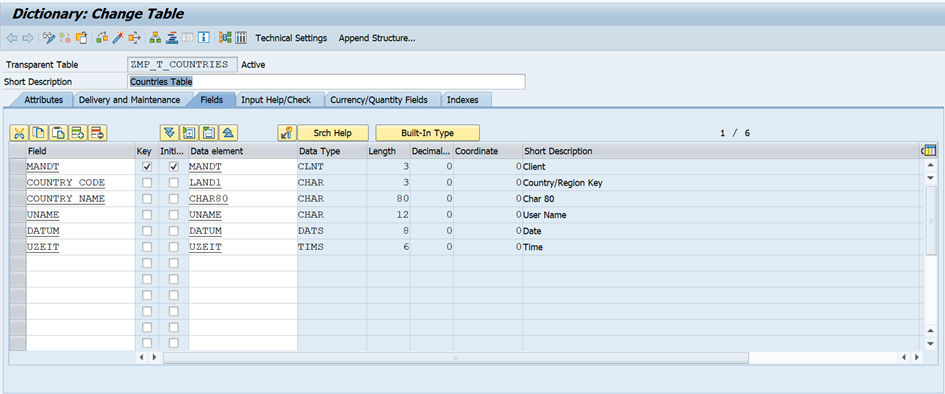Click the Copy icon above fields table

pos(39,133)
